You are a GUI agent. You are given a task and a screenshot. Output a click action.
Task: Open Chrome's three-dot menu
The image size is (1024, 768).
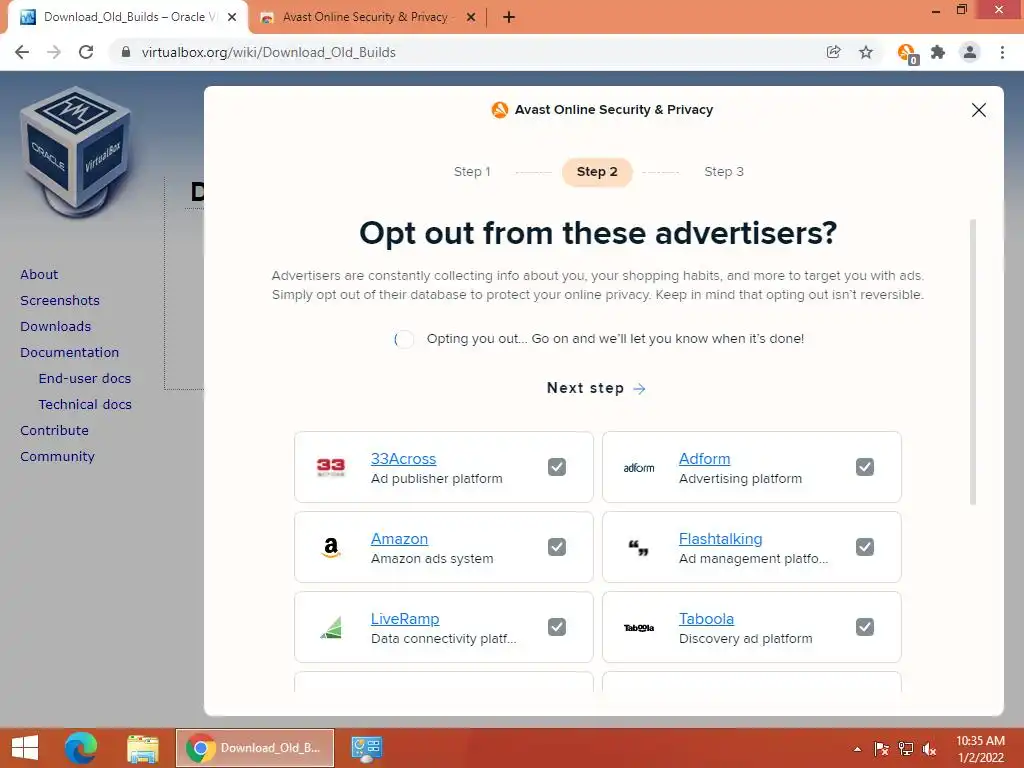point(1002,52)
